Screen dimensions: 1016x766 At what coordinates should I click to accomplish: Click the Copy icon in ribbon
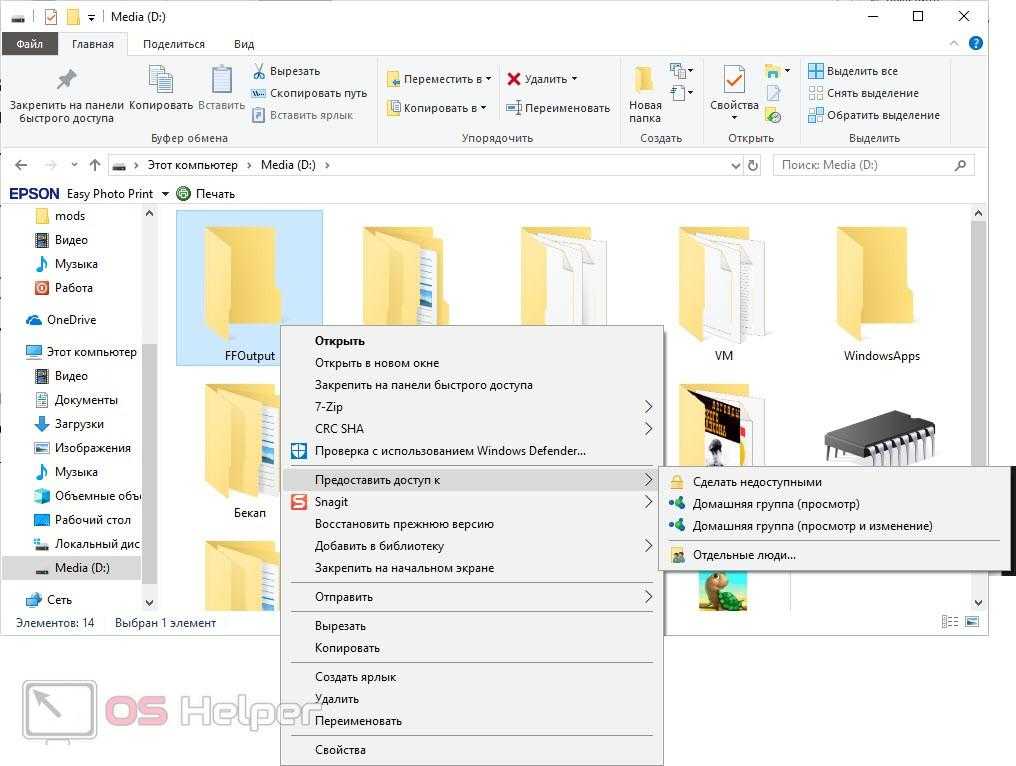(x=160, y=80)
